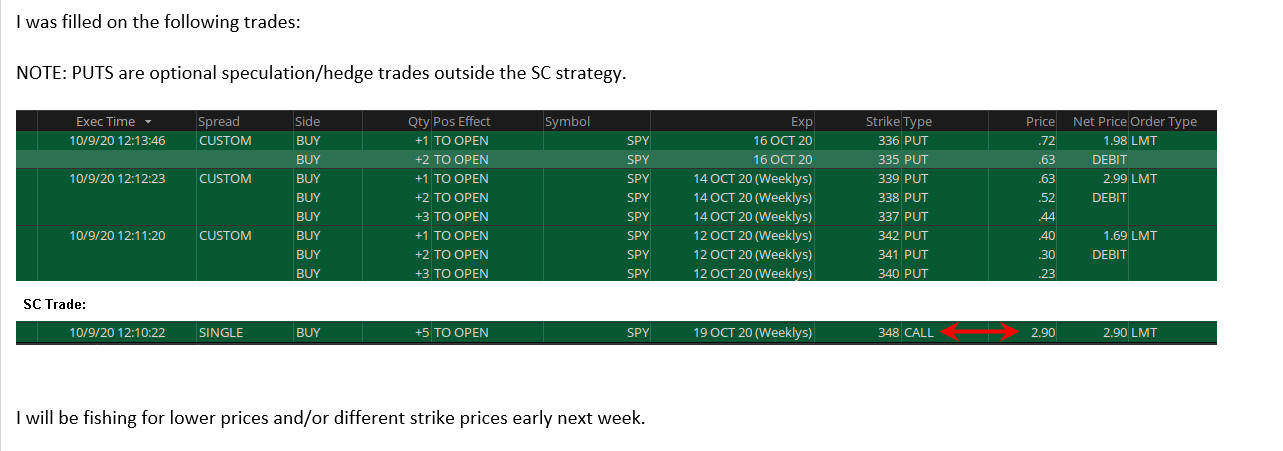This screenshot has height=451, width=1283.
Task: Click the 19 OCT 20 (Weeklys) expiration
Action: pos(752,333)
